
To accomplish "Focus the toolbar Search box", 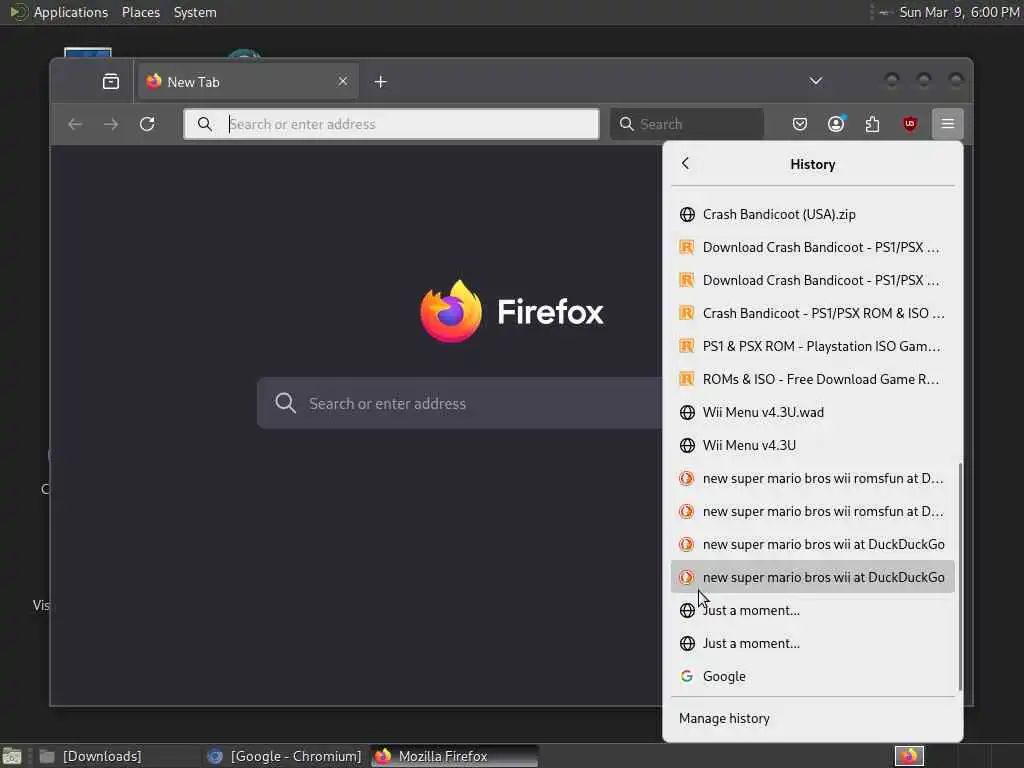I will (x=687, y=124).
